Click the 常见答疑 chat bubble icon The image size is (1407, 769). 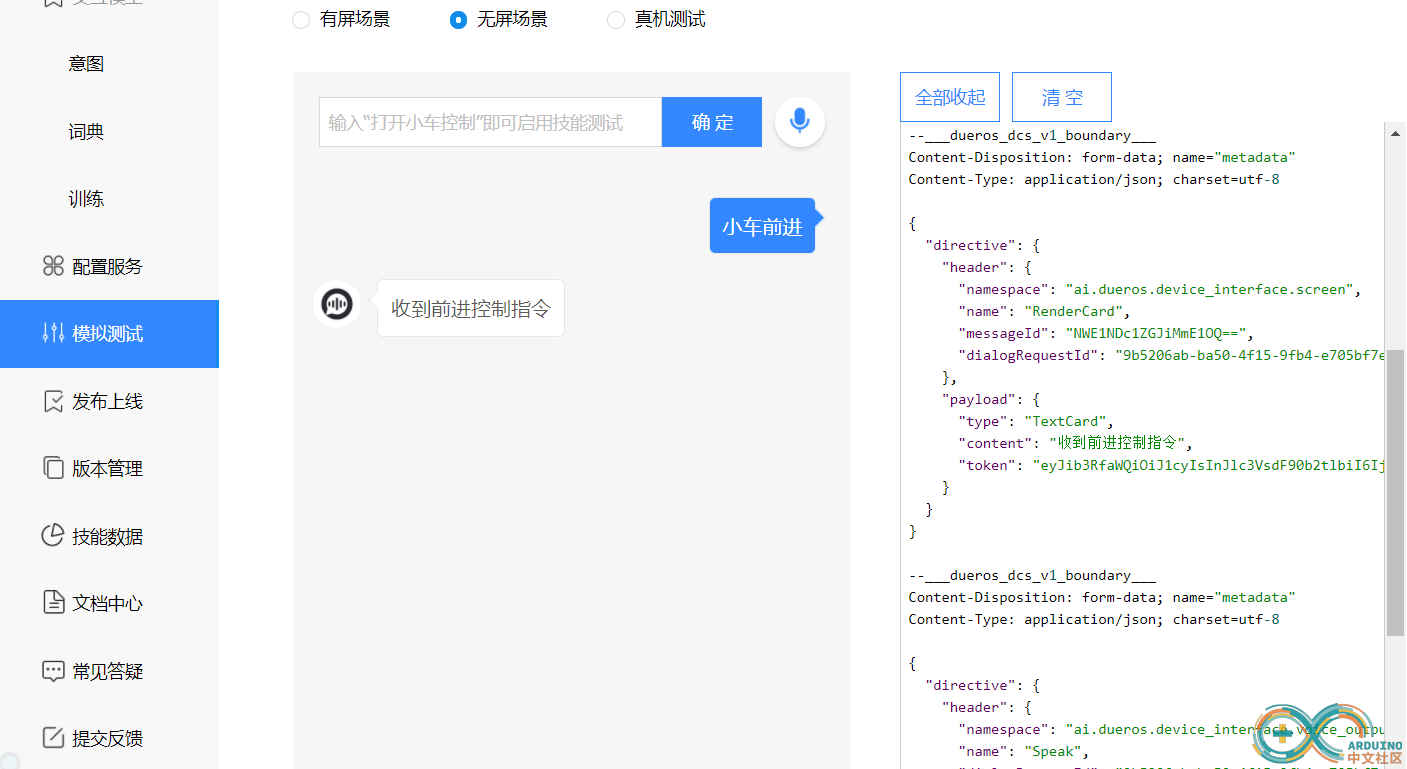tap(53, 671)
